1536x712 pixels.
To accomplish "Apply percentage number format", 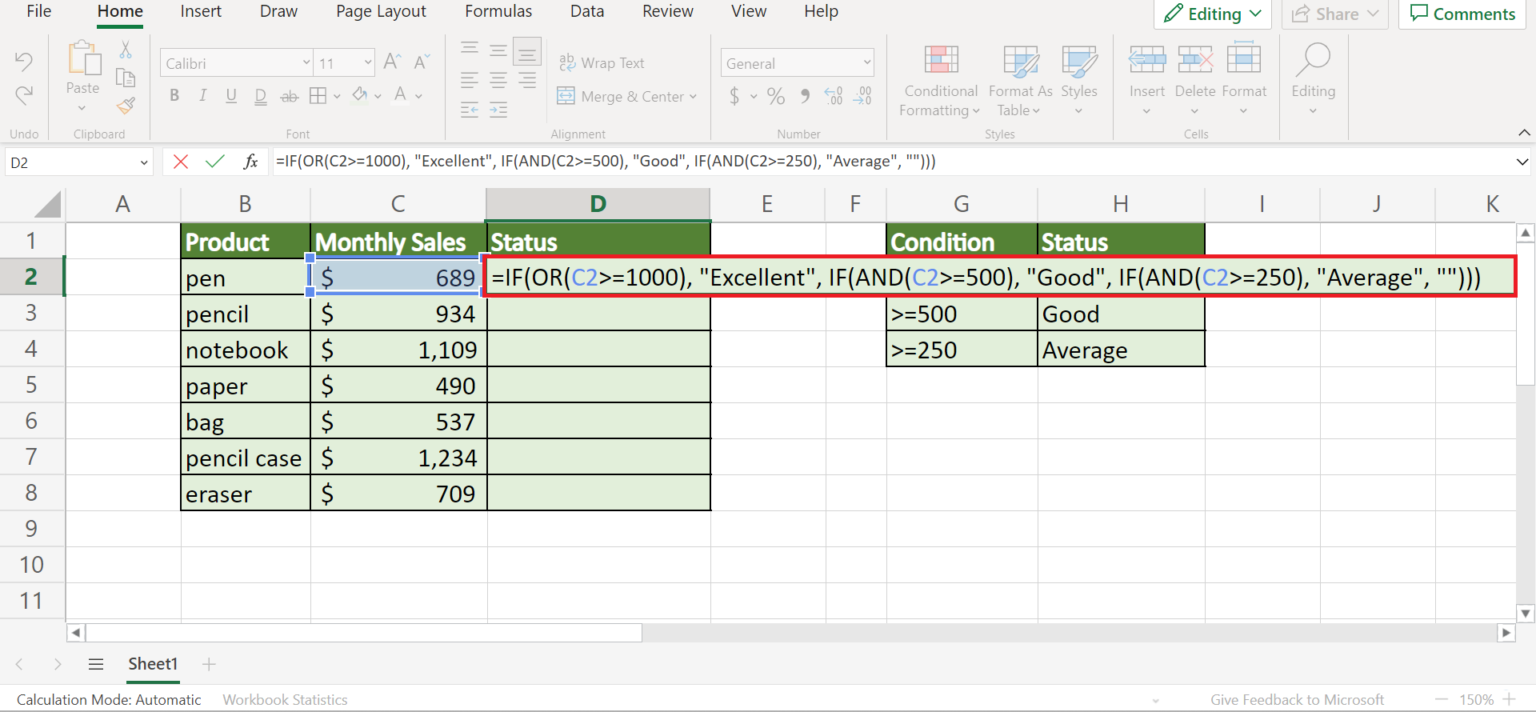I will pyautogui.click(x=775, y=96).
